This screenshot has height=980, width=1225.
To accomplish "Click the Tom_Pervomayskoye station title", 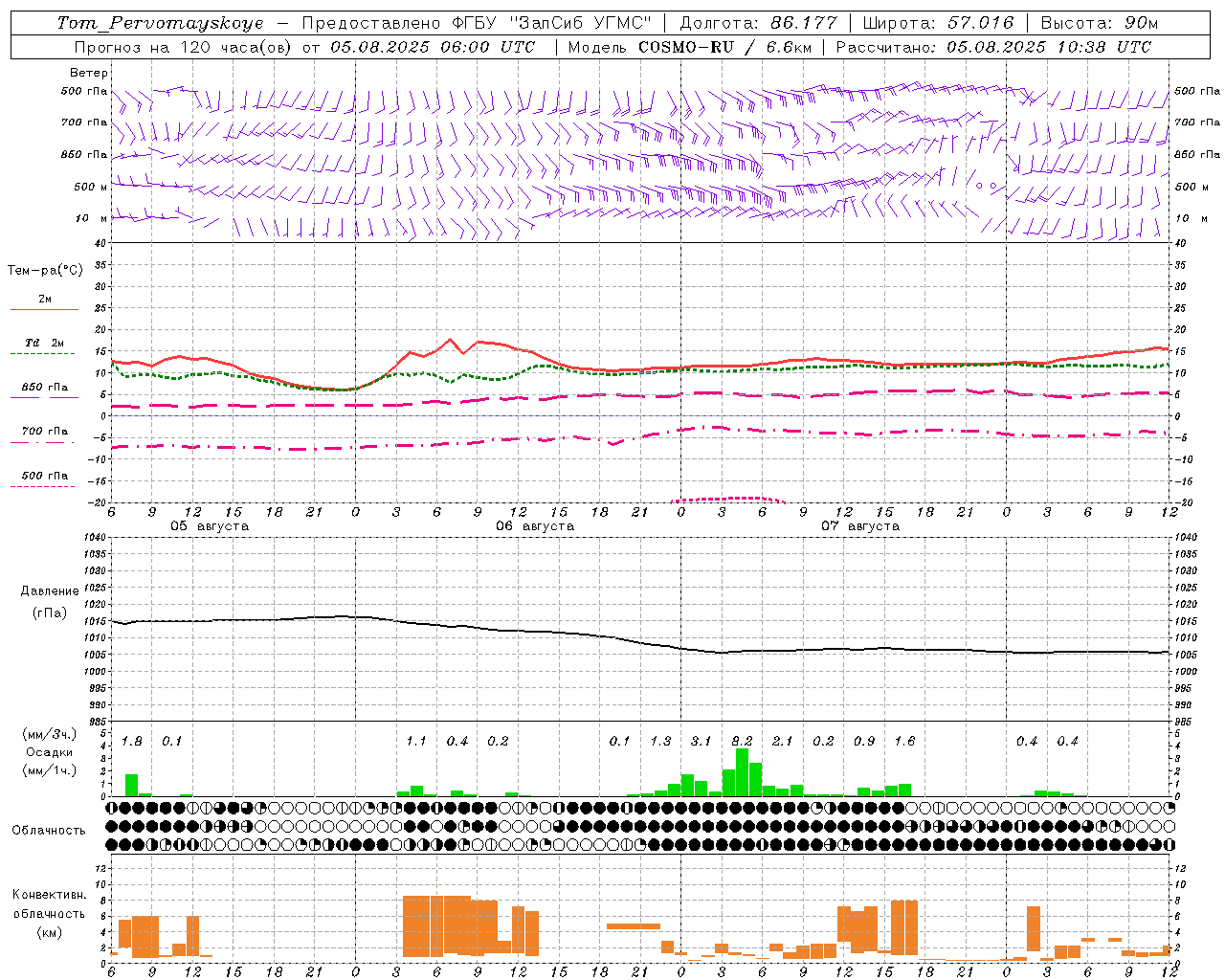I will tap(160, 23).
